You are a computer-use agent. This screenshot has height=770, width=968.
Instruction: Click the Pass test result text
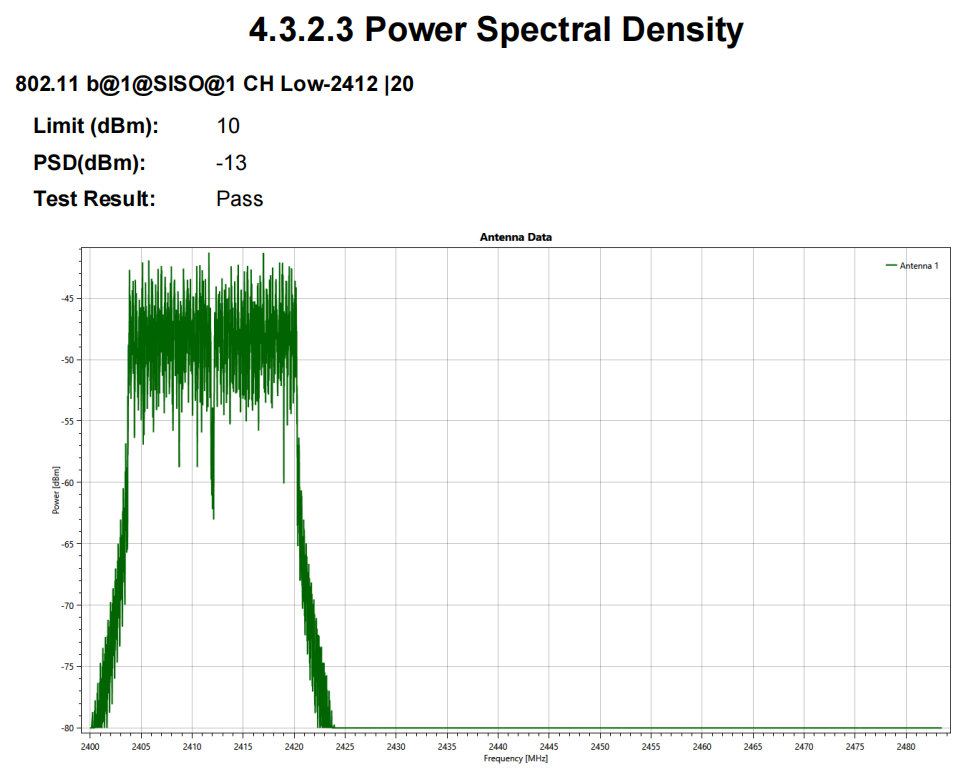[x=240, y=198]
